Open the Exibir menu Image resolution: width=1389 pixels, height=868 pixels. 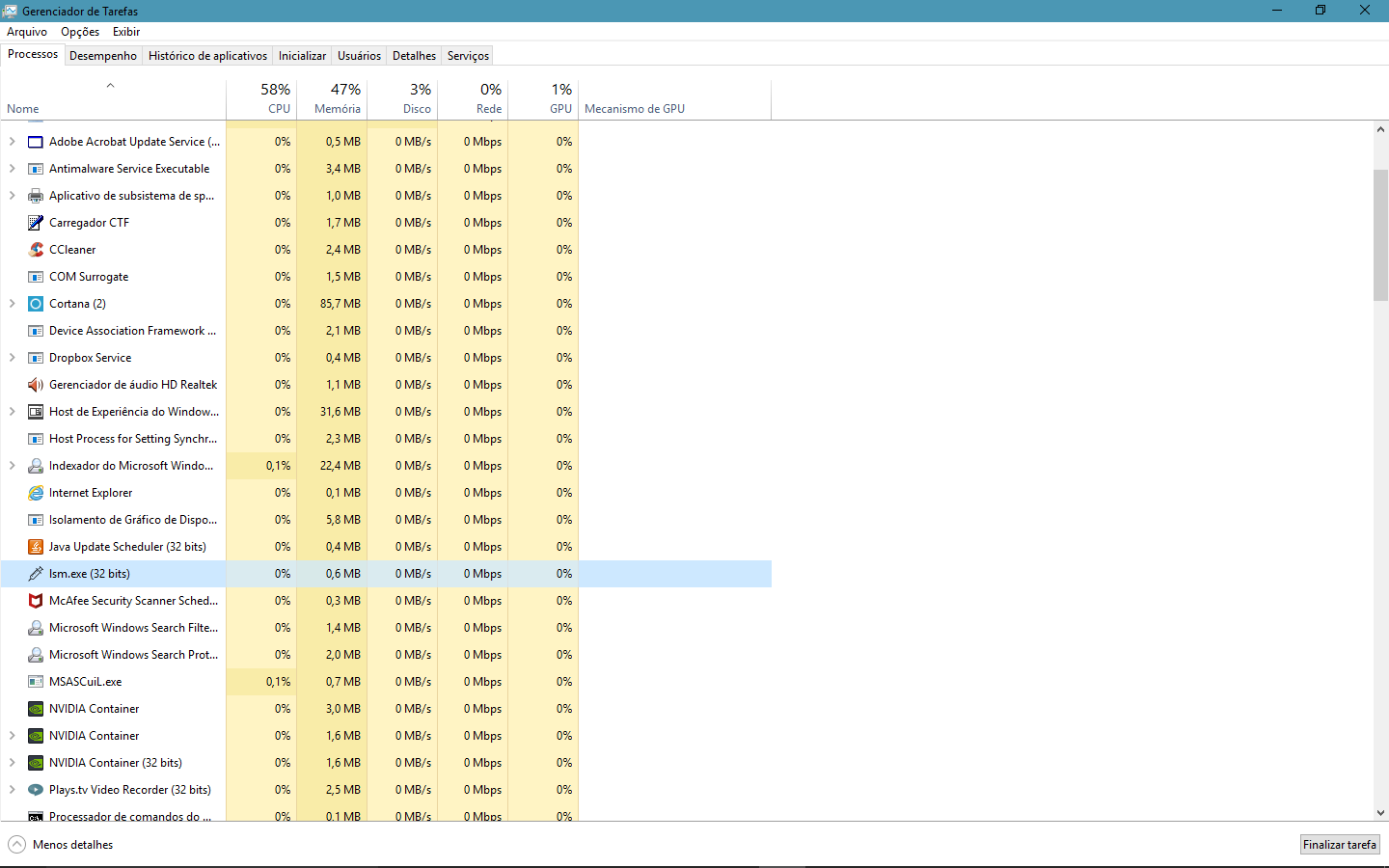pyautogui.click(x=126, y=32)
